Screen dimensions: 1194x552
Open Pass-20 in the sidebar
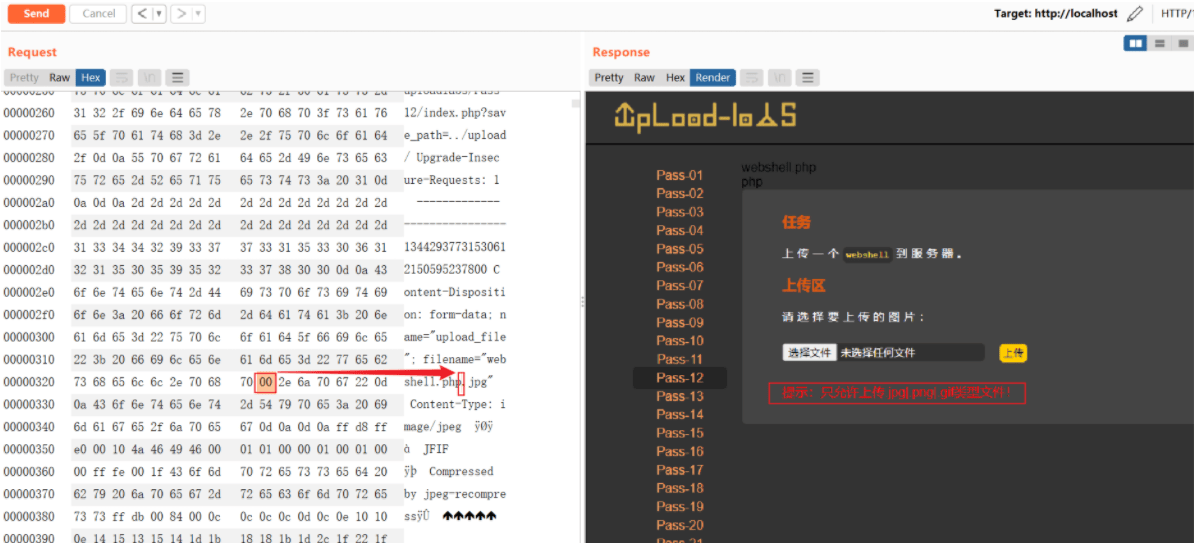click(x=680, y=525)
